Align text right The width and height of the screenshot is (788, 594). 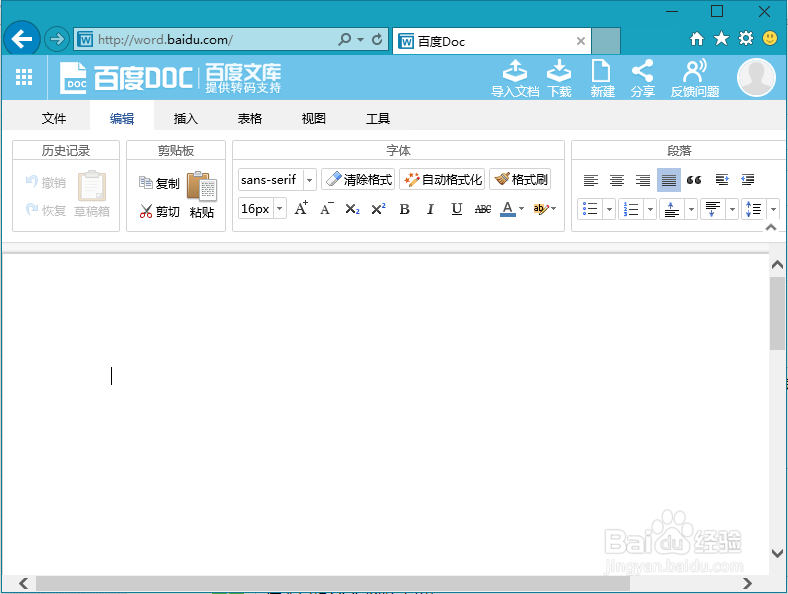click(x=643, y=180)
